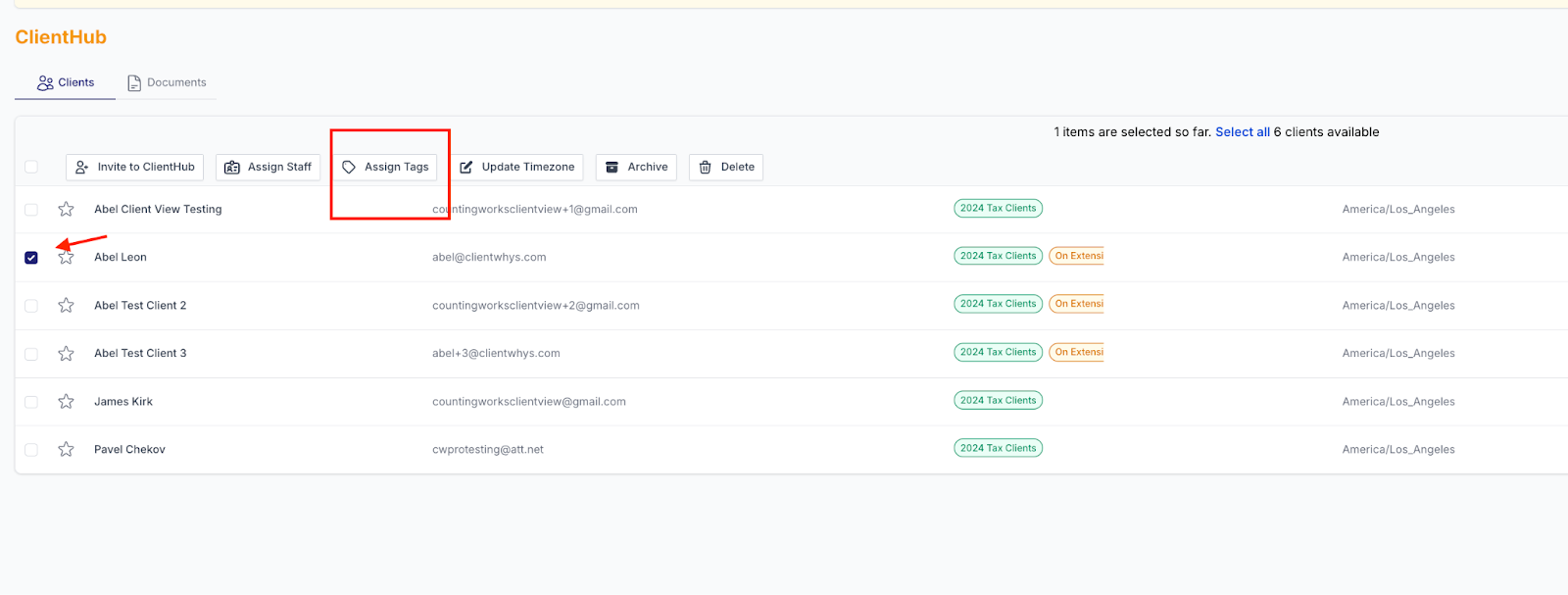Image resolution: width=1568 pixels, height=595 pixels.
Task: Click Abel Leon's On Extension tag
Action: [x=1077, y=256]
